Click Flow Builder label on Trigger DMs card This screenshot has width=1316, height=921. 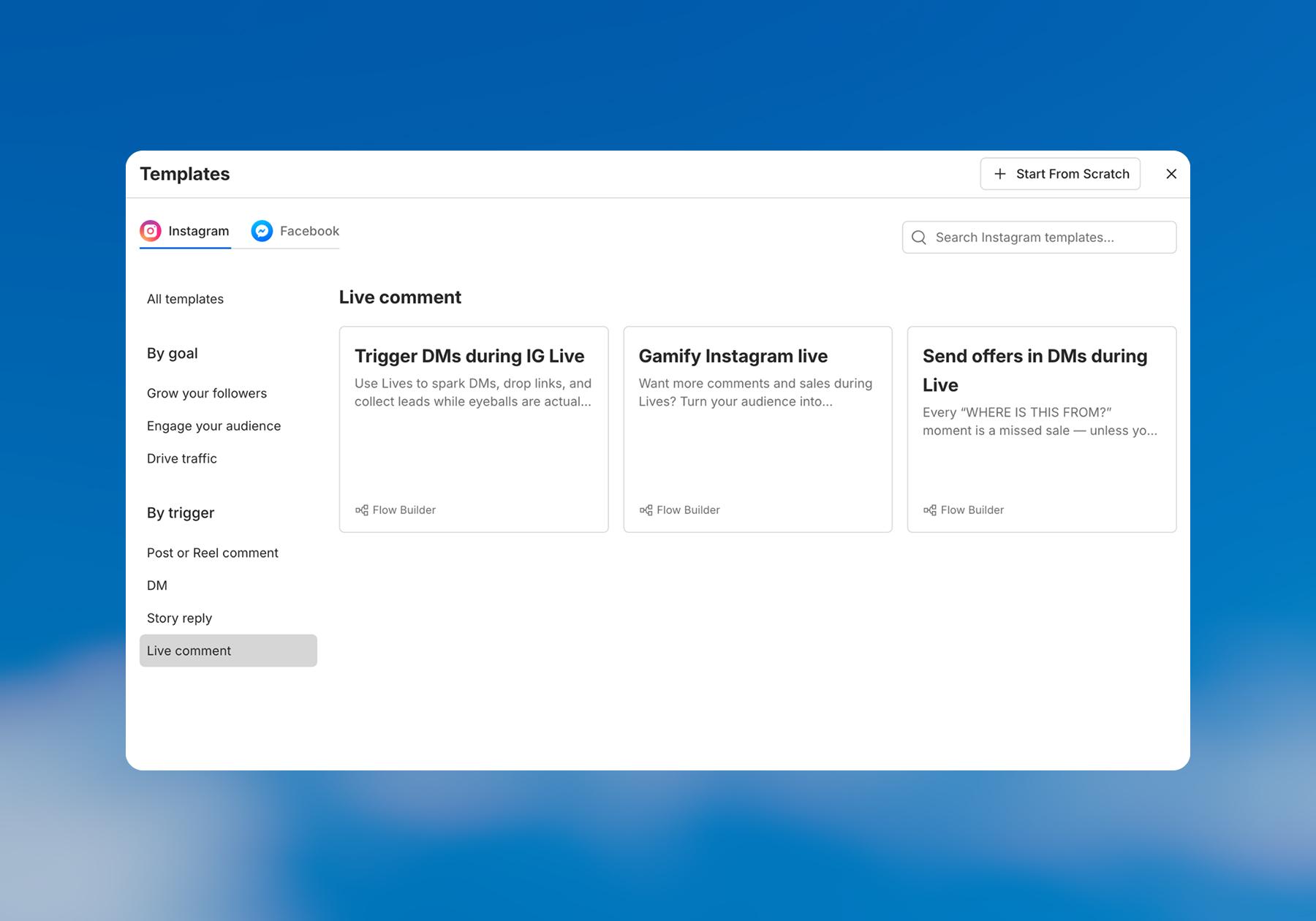[404, 510]
